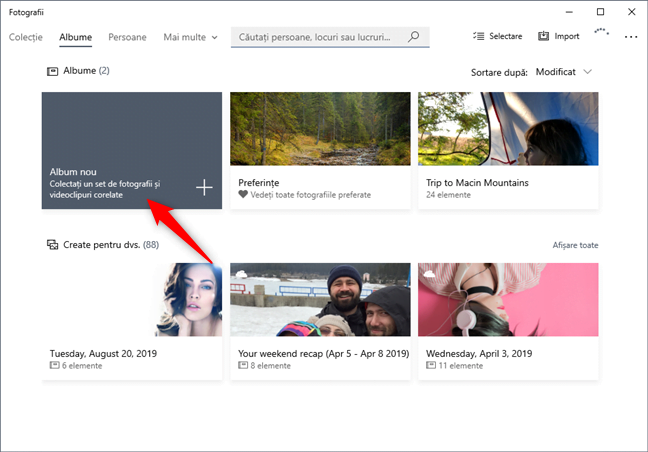Switch to the Albume tab

point(75,37)
